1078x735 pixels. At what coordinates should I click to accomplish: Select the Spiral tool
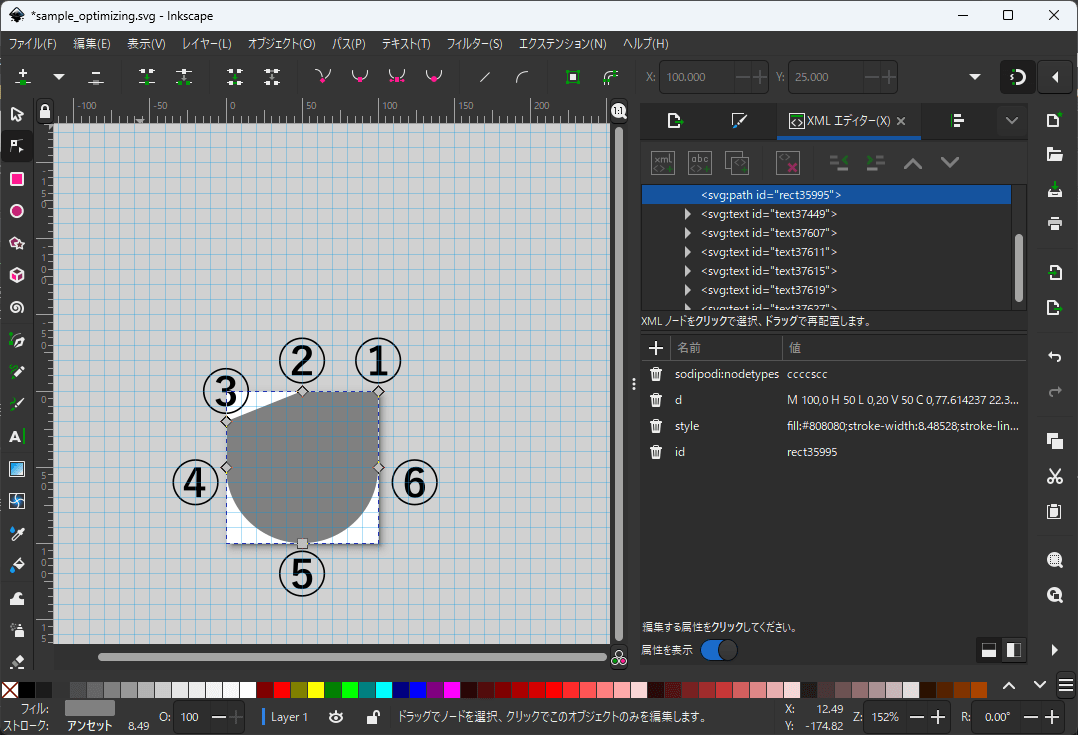pyautogui.click(x=16, y=307)
